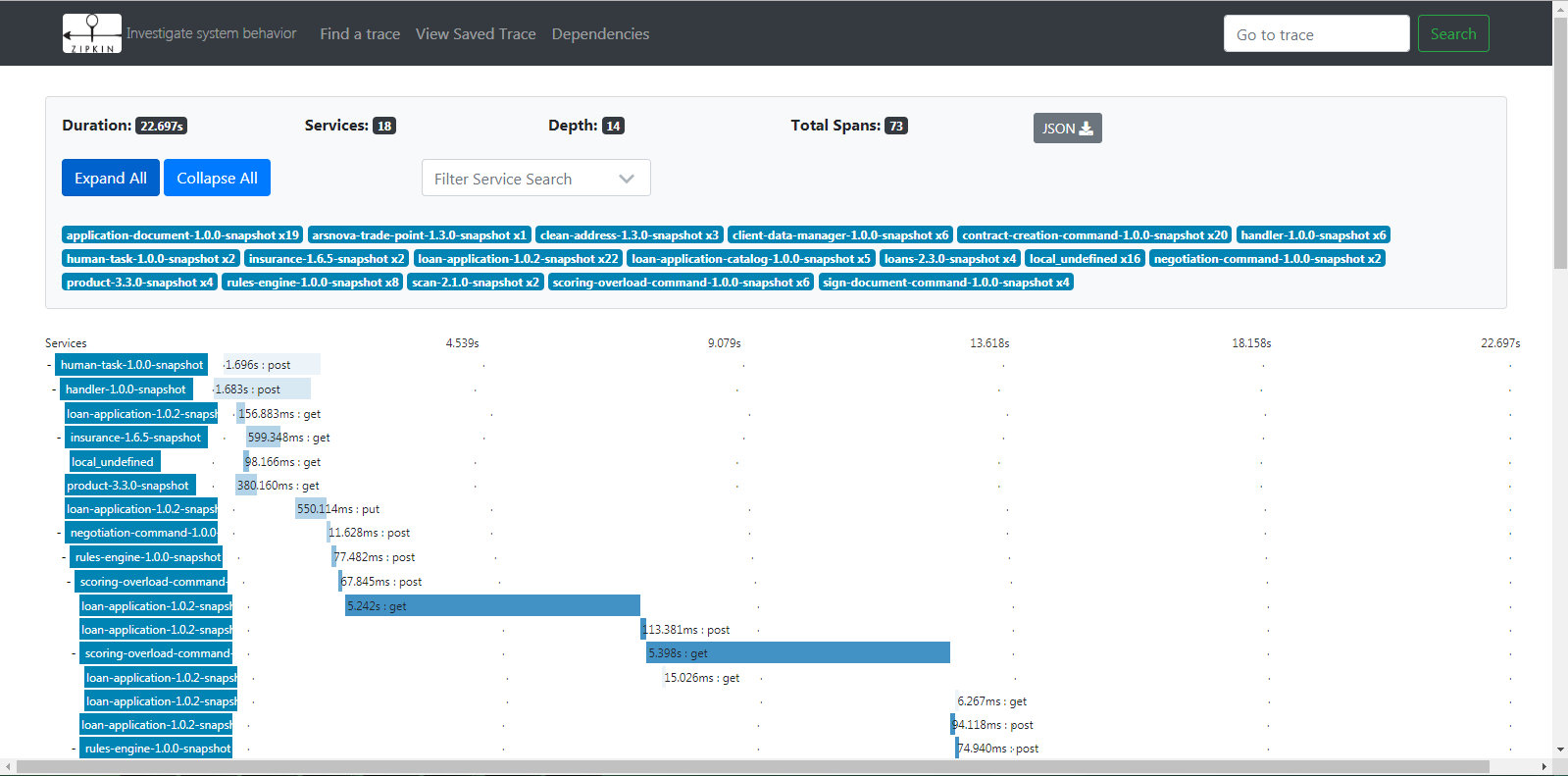This screenshot has height=776, width=1568.
Task: Open the Dependencies page
Action: coord(600,33)
